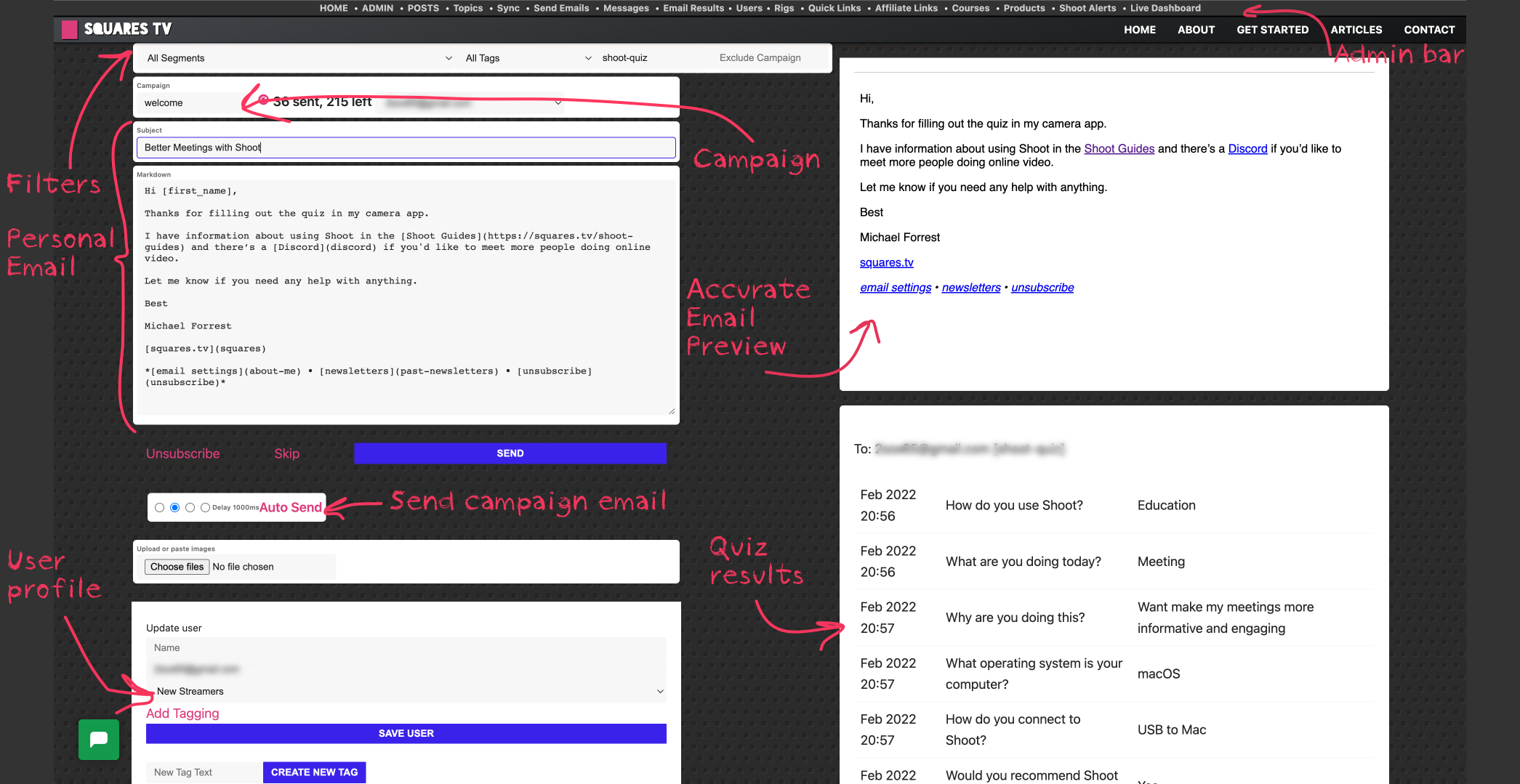Select the first delay radio button

(159, 508)
